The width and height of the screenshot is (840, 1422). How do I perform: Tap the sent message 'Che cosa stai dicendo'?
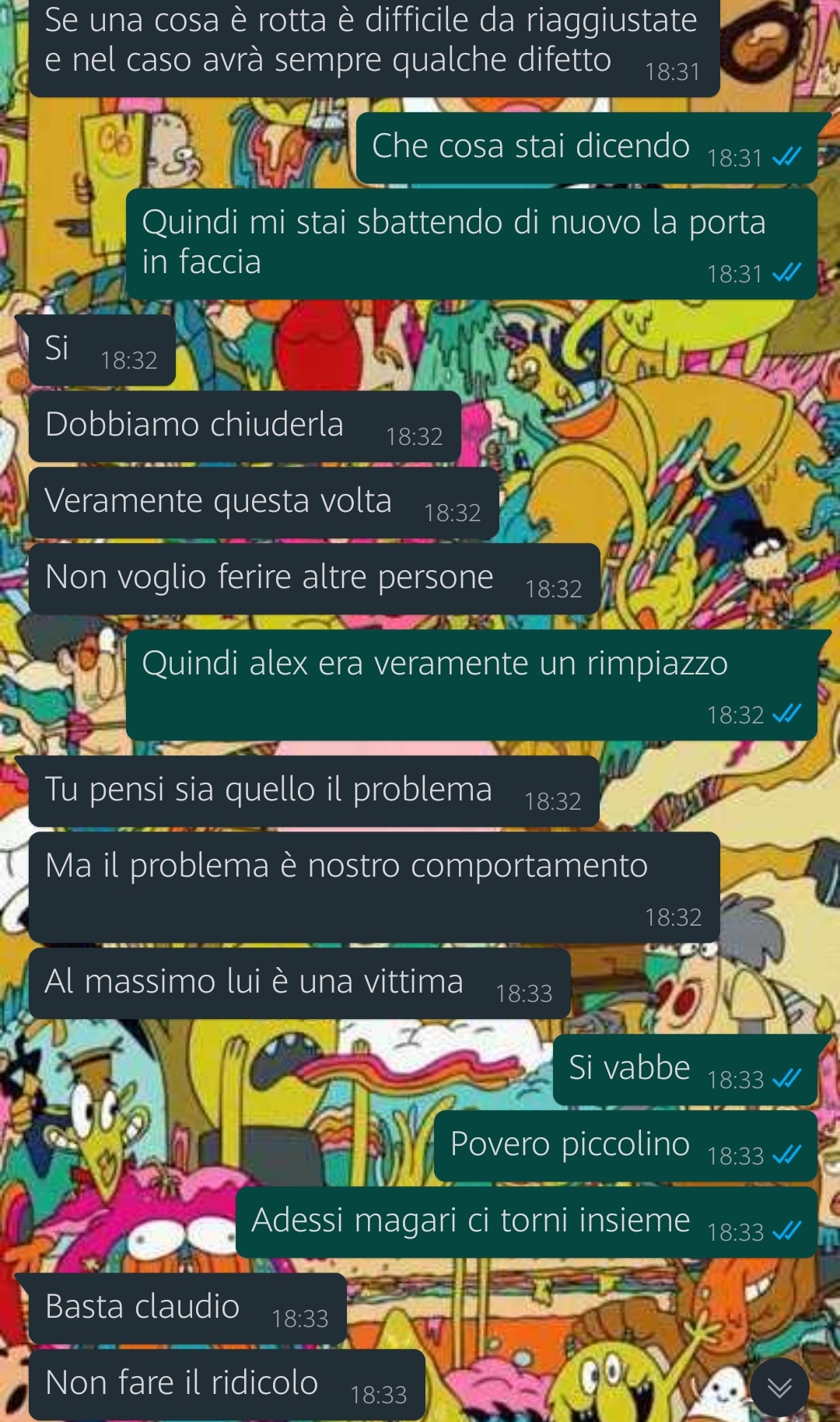coord(586,148)
